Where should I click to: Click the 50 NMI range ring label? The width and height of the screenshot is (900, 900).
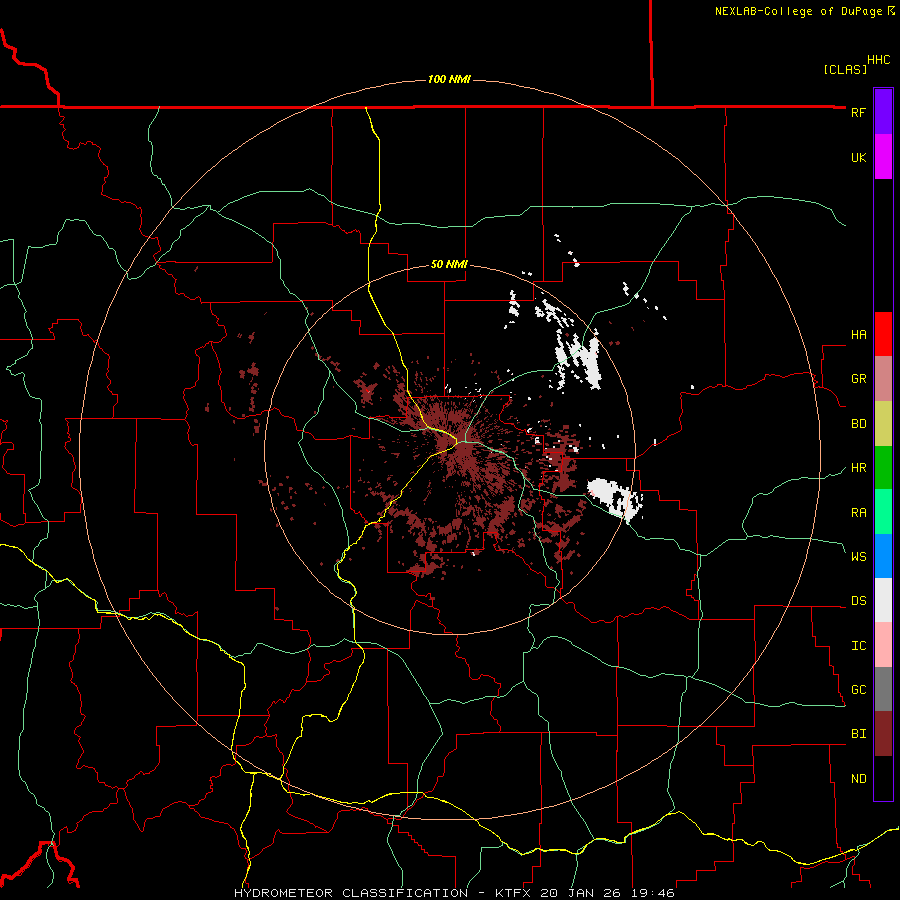coord(449,264)
